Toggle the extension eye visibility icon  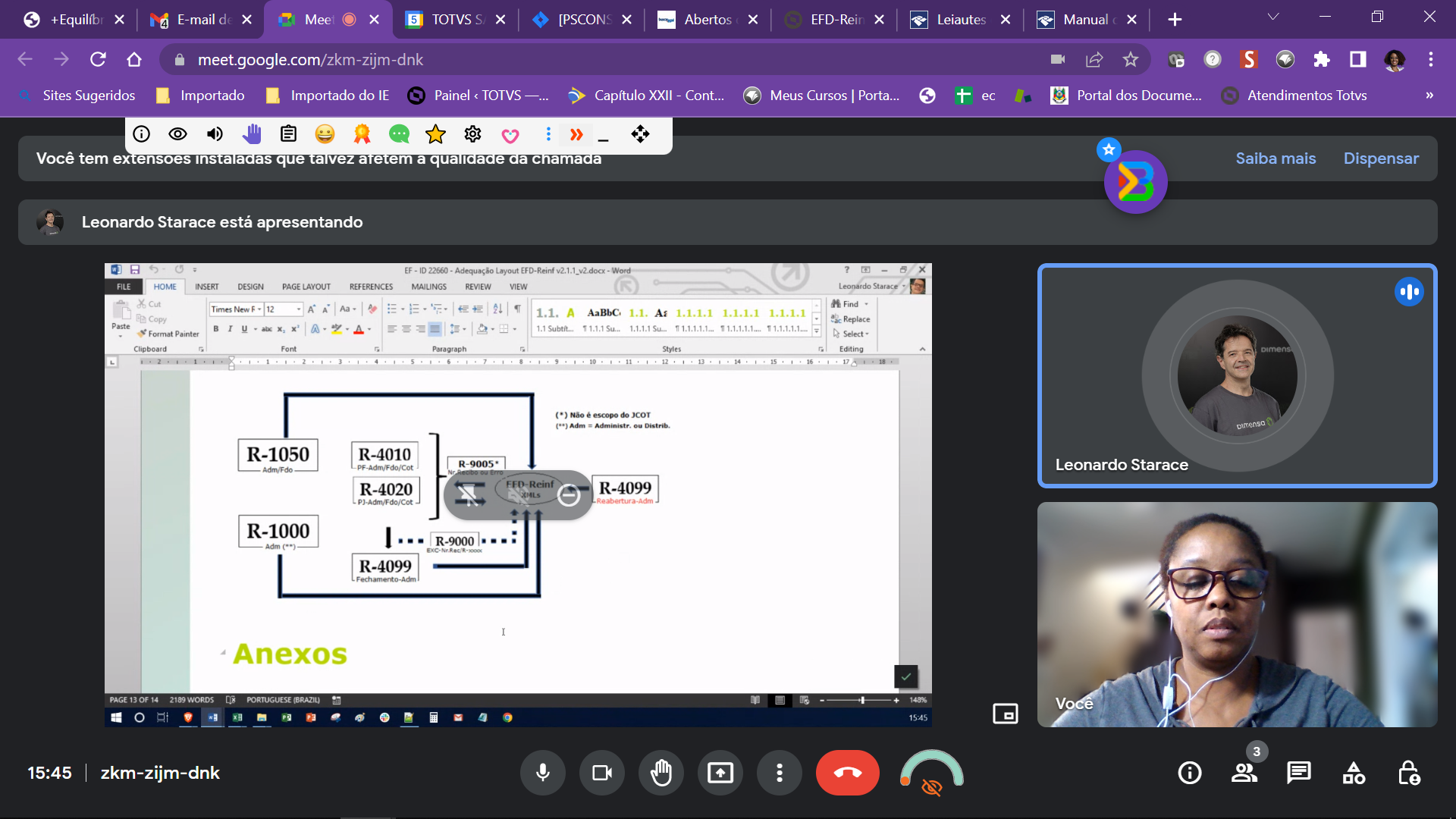(177, 134)
